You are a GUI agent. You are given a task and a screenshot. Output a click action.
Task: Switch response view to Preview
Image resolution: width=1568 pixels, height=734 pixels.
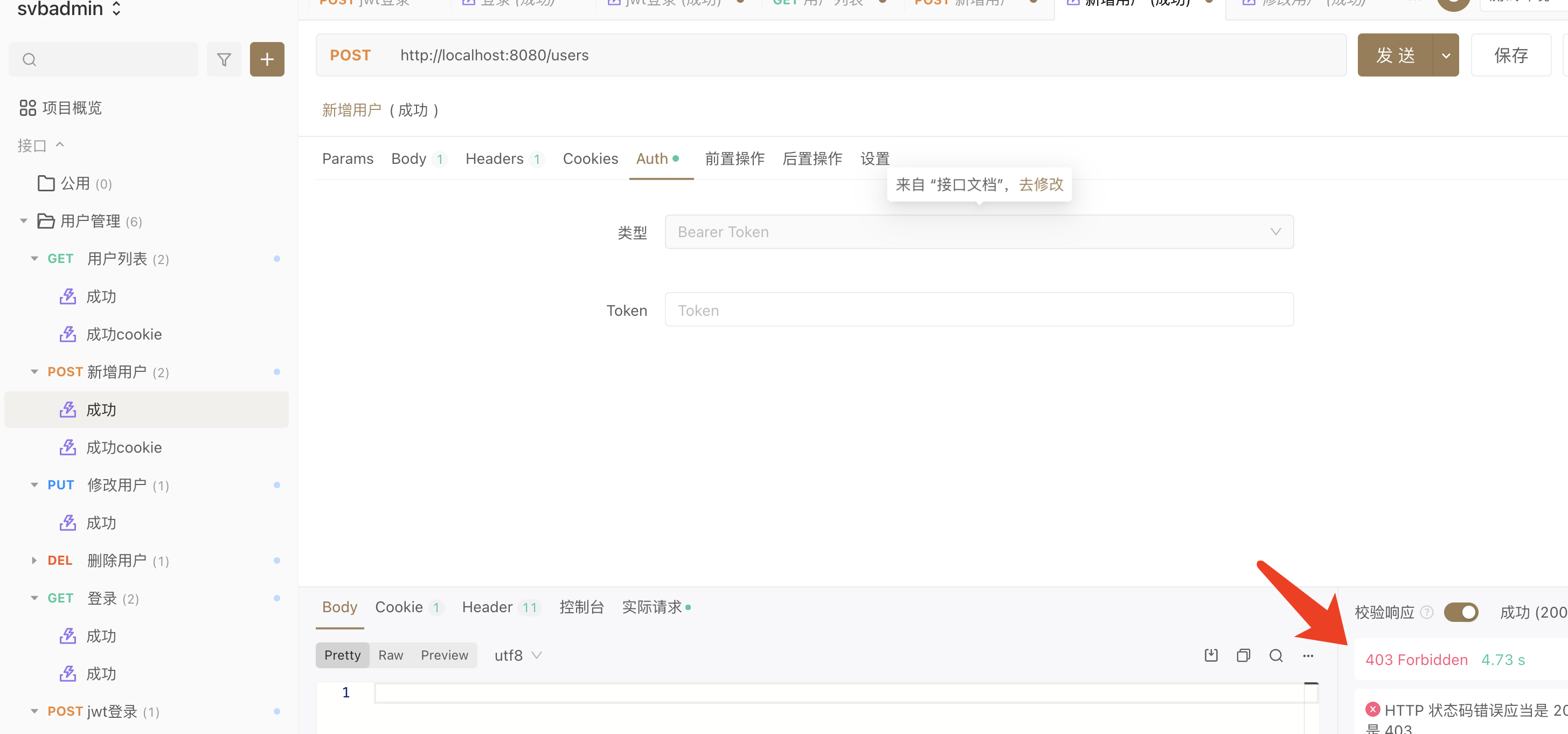click(x=445, y=655)
